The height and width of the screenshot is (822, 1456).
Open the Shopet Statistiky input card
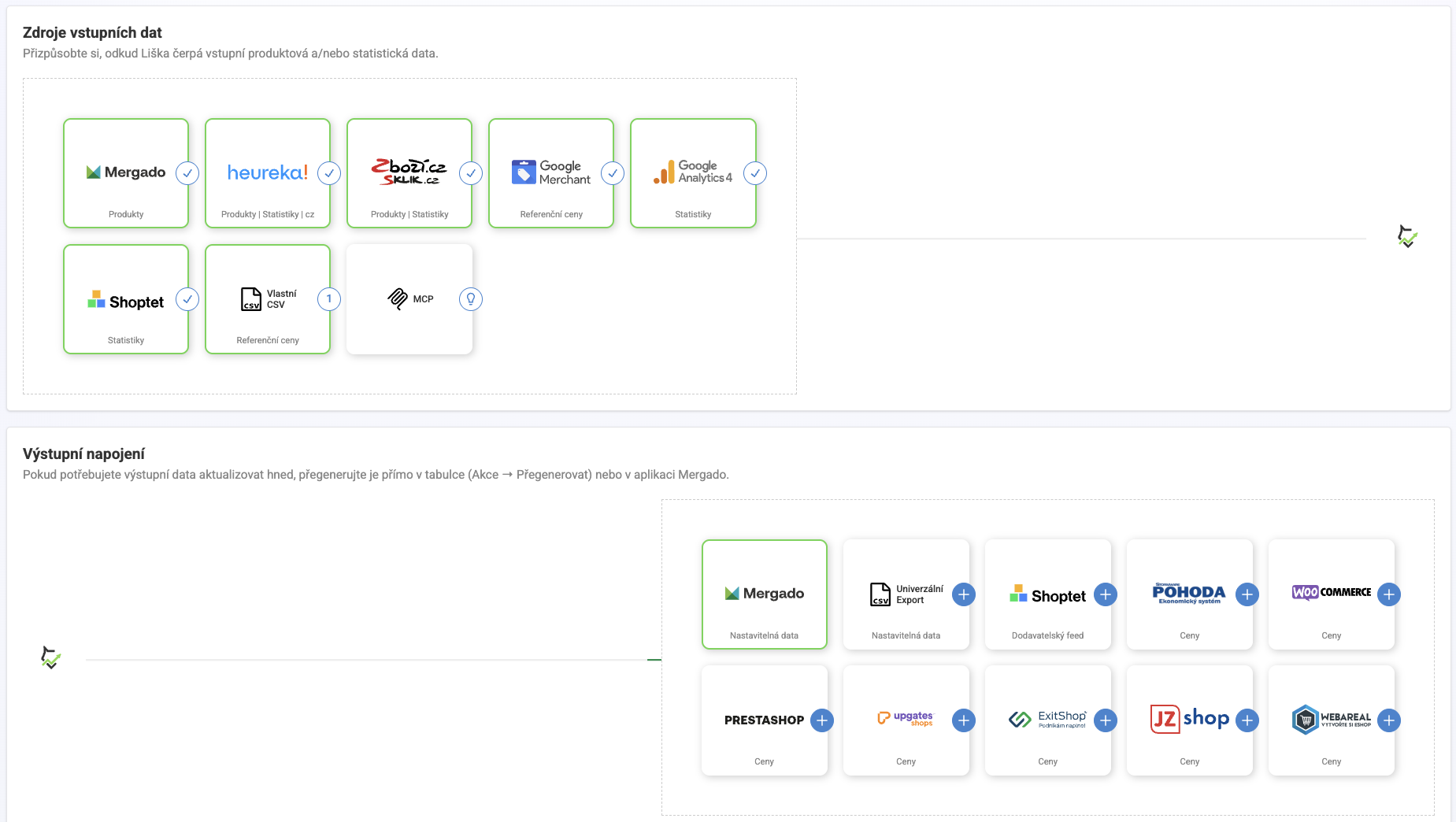(126, 299)
